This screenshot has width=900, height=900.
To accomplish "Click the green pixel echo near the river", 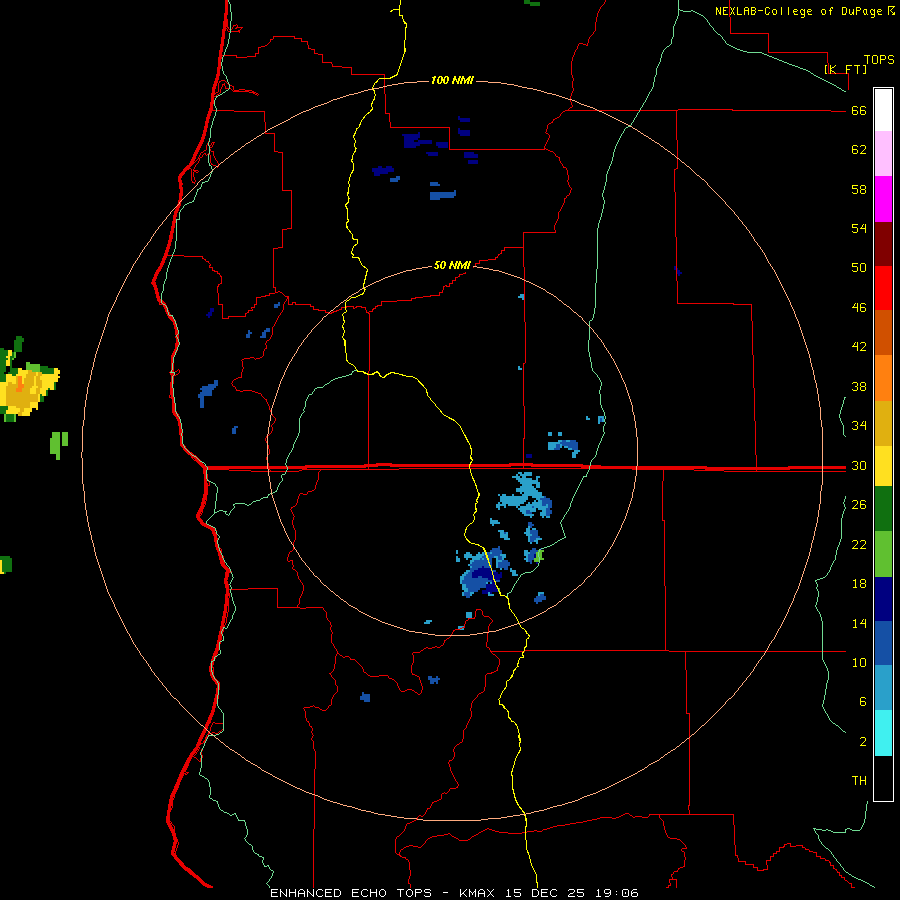I will 538,556.
